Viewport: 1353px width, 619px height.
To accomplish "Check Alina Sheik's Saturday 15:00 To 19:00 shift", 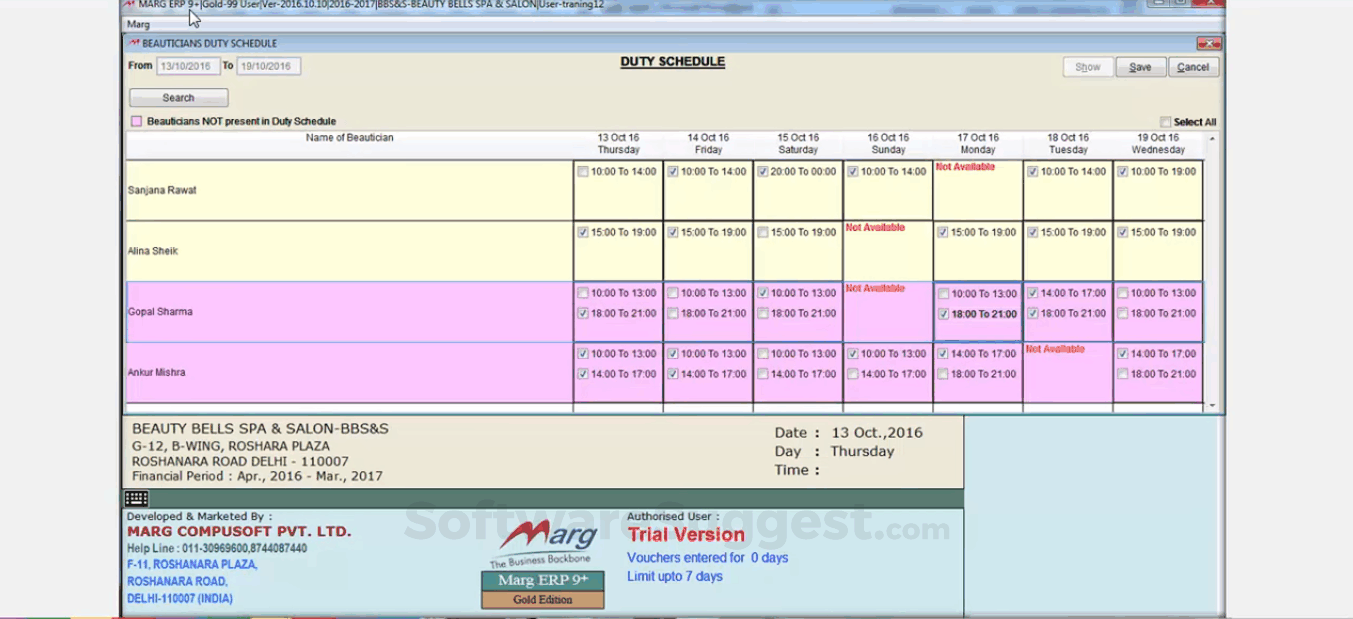I will click(763, 233).
